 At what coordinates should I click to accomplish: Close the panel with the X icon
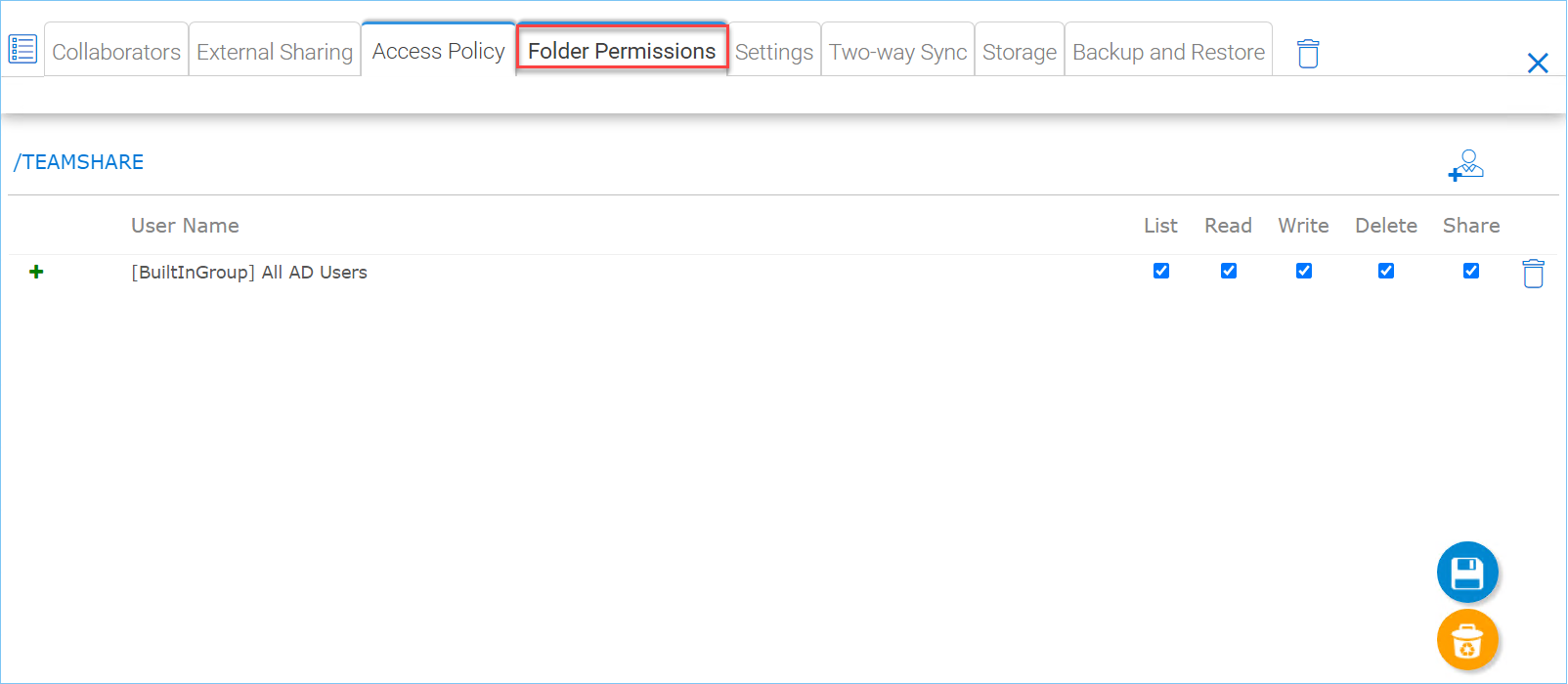tap(1538, 64)
